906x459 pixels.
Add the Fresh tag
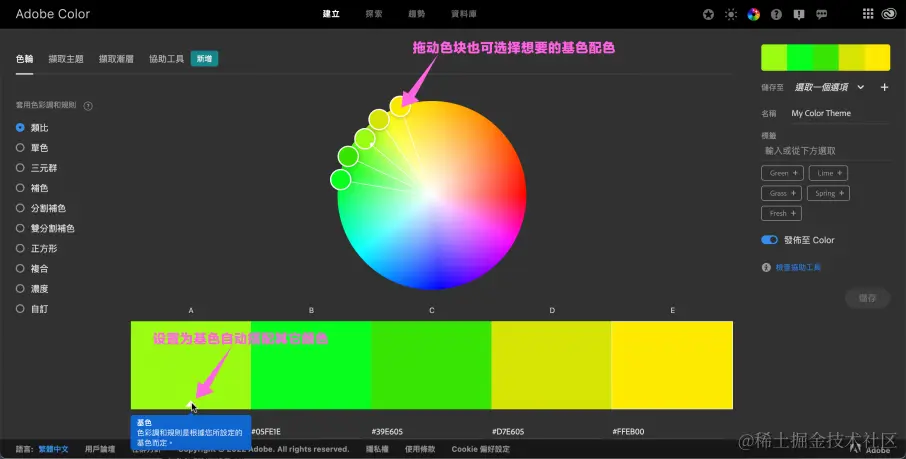(781, 214)
